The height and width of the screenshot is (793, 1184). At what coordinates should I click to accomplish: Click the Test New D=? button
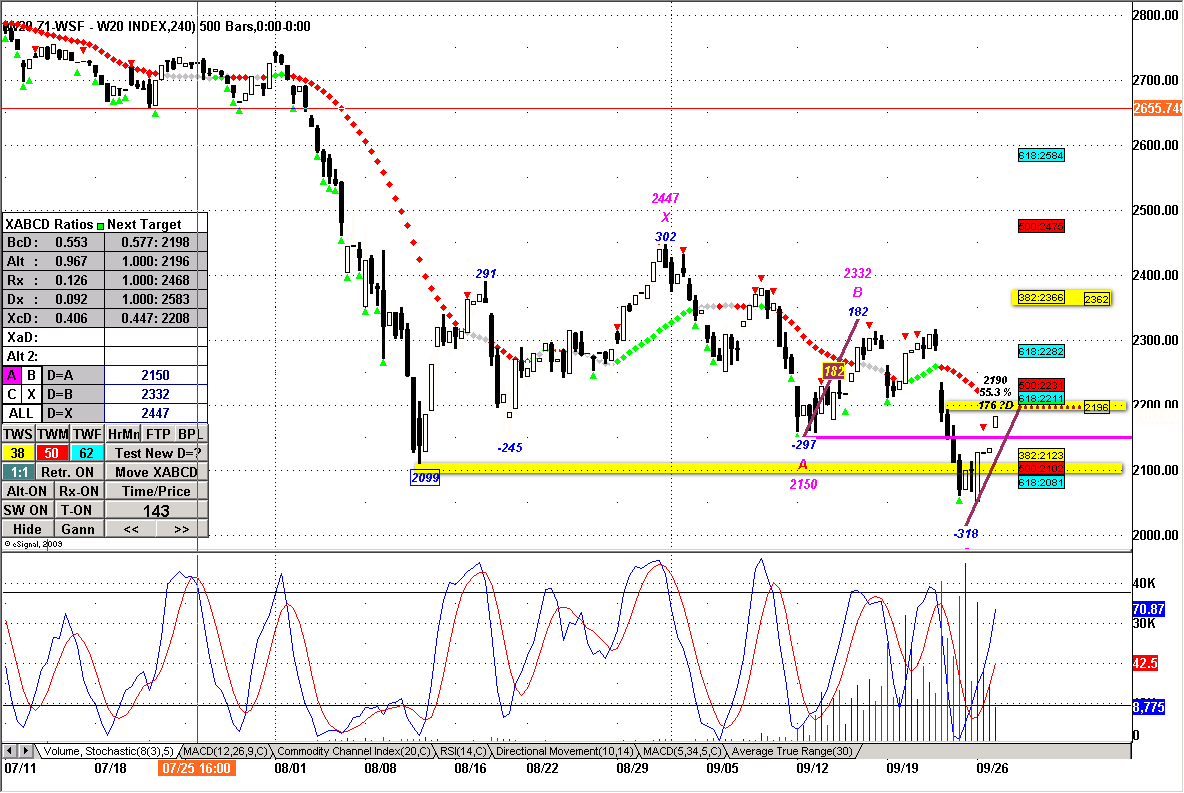(156, 453)
